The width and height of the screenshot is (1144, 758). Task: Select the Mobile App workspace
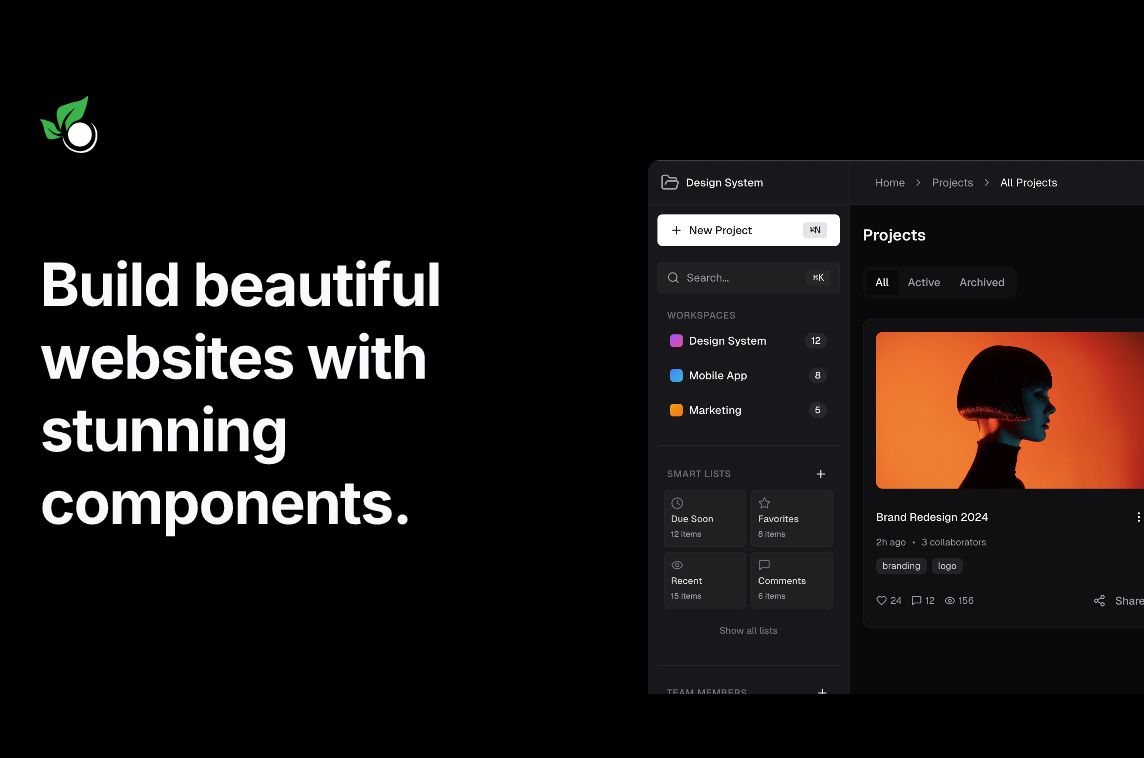pyautogui.click(x=748, y=376)
